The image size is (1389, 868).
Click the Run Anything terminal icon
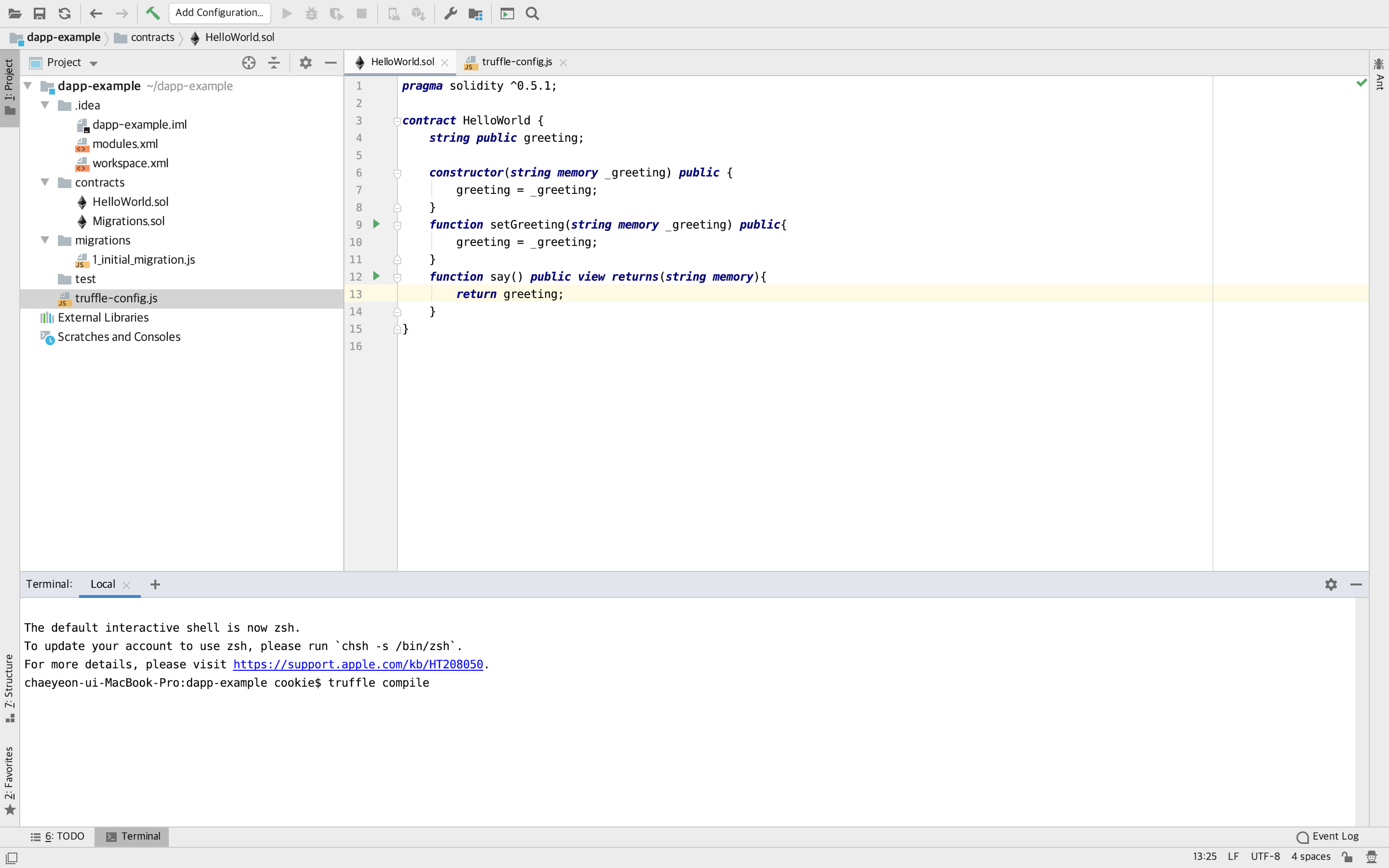(x=507, y=13)
